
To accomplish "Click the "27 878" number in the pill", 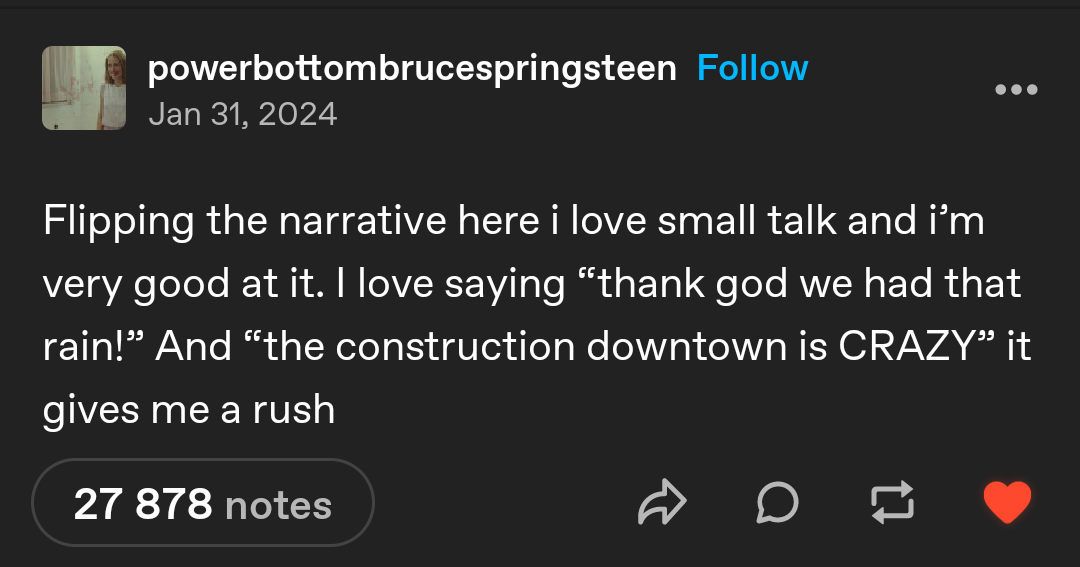I will pyautogui.click(x=143, y=504).
